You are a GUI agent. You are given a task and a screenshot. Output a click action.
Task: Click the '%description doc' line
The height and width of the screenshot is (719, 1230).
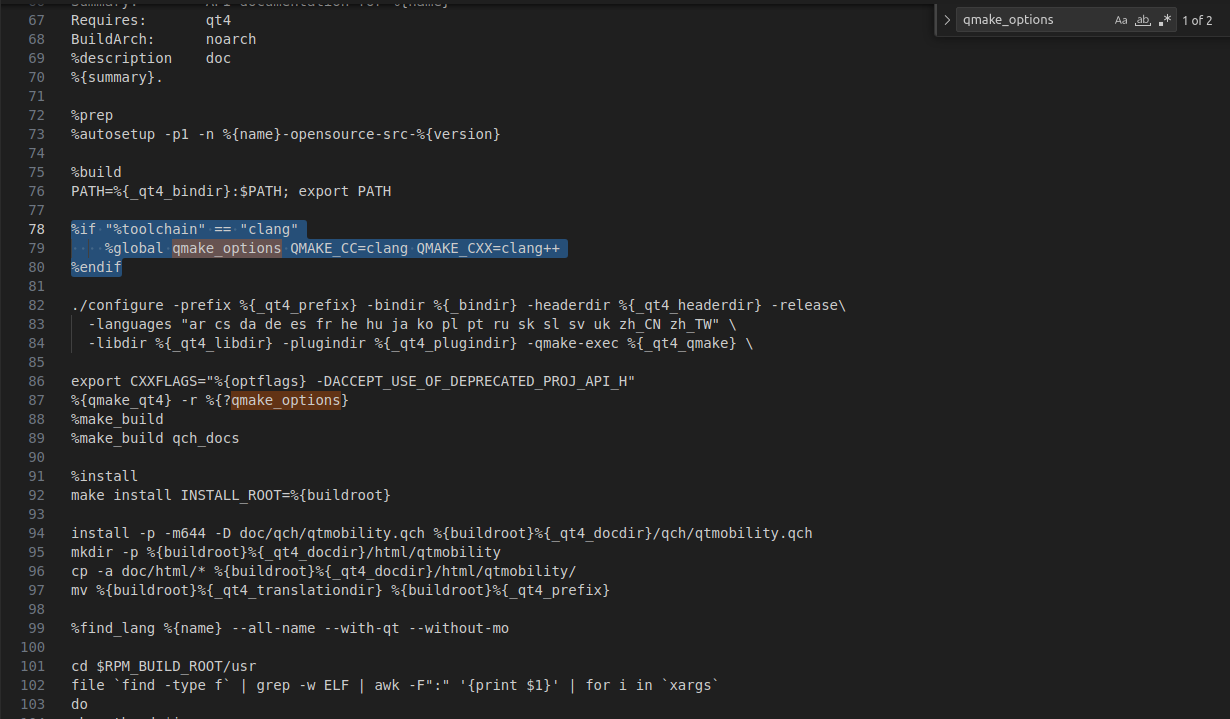pyautogui.click(x=151, y=58)
